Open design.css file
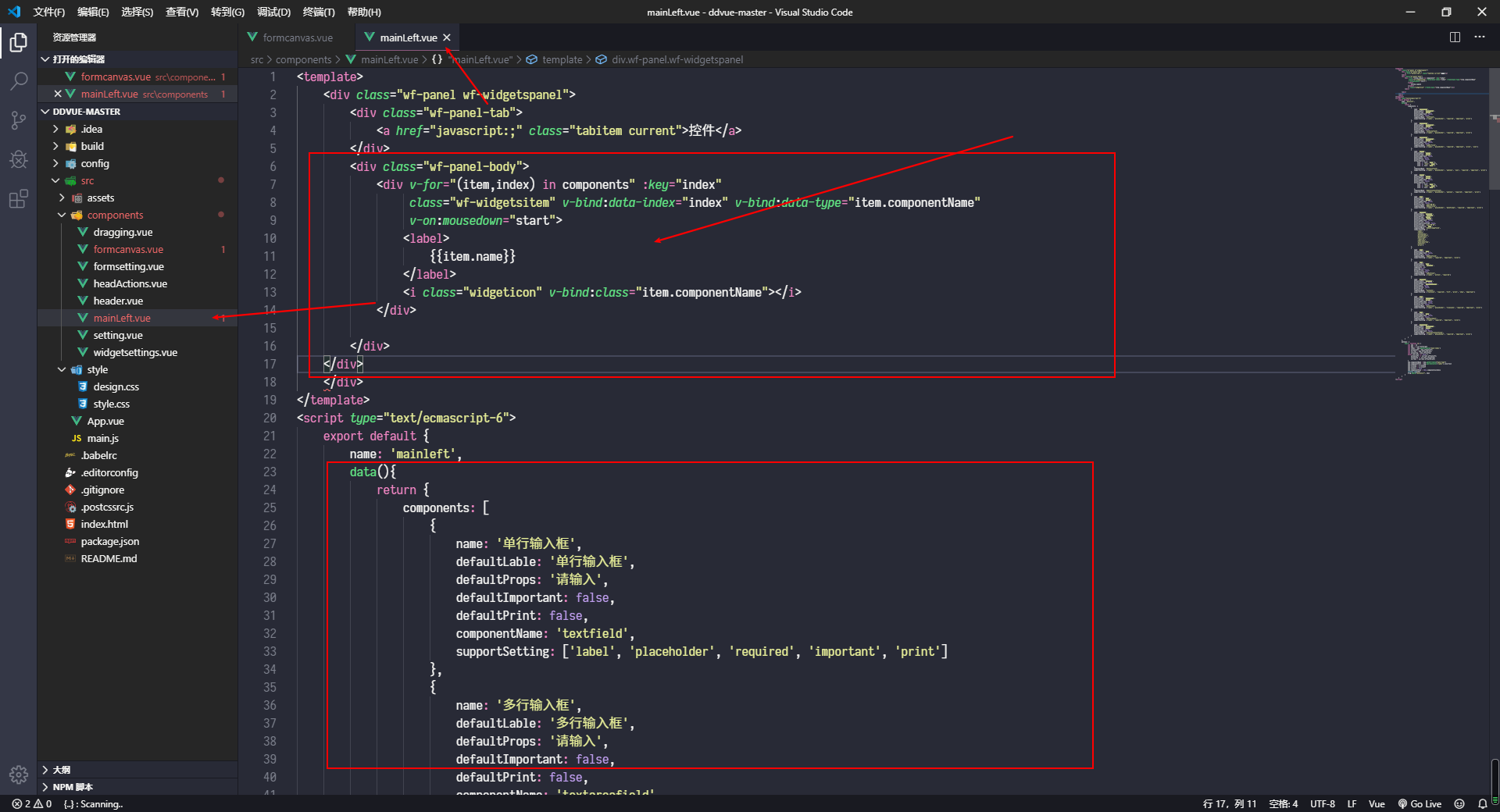This screenshot has width=1500, height=812. 137,386
